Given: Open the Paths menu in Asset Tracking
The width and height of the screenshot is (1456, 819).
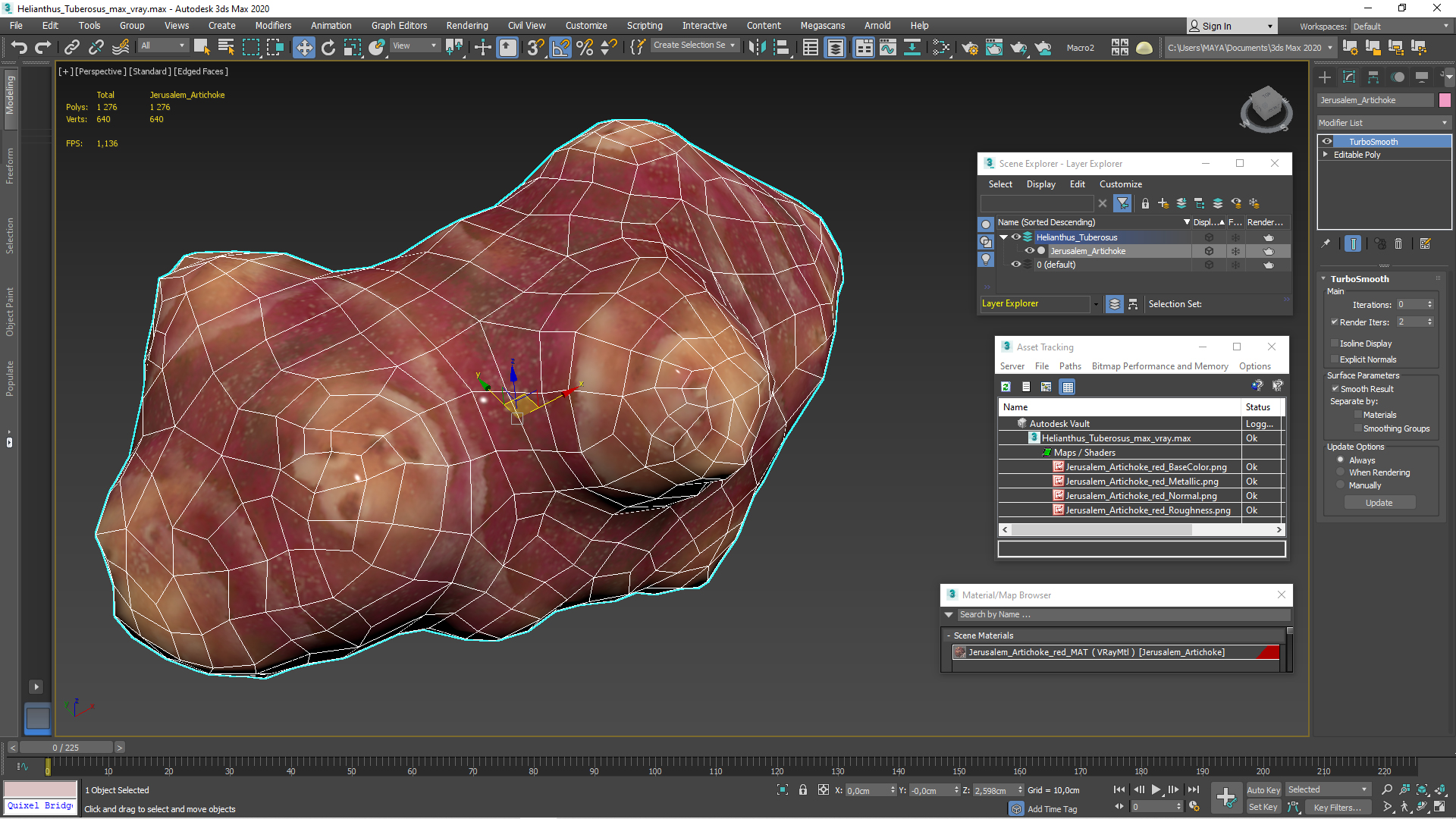Looking at the screenshot, I should [x=1070, y=366].
